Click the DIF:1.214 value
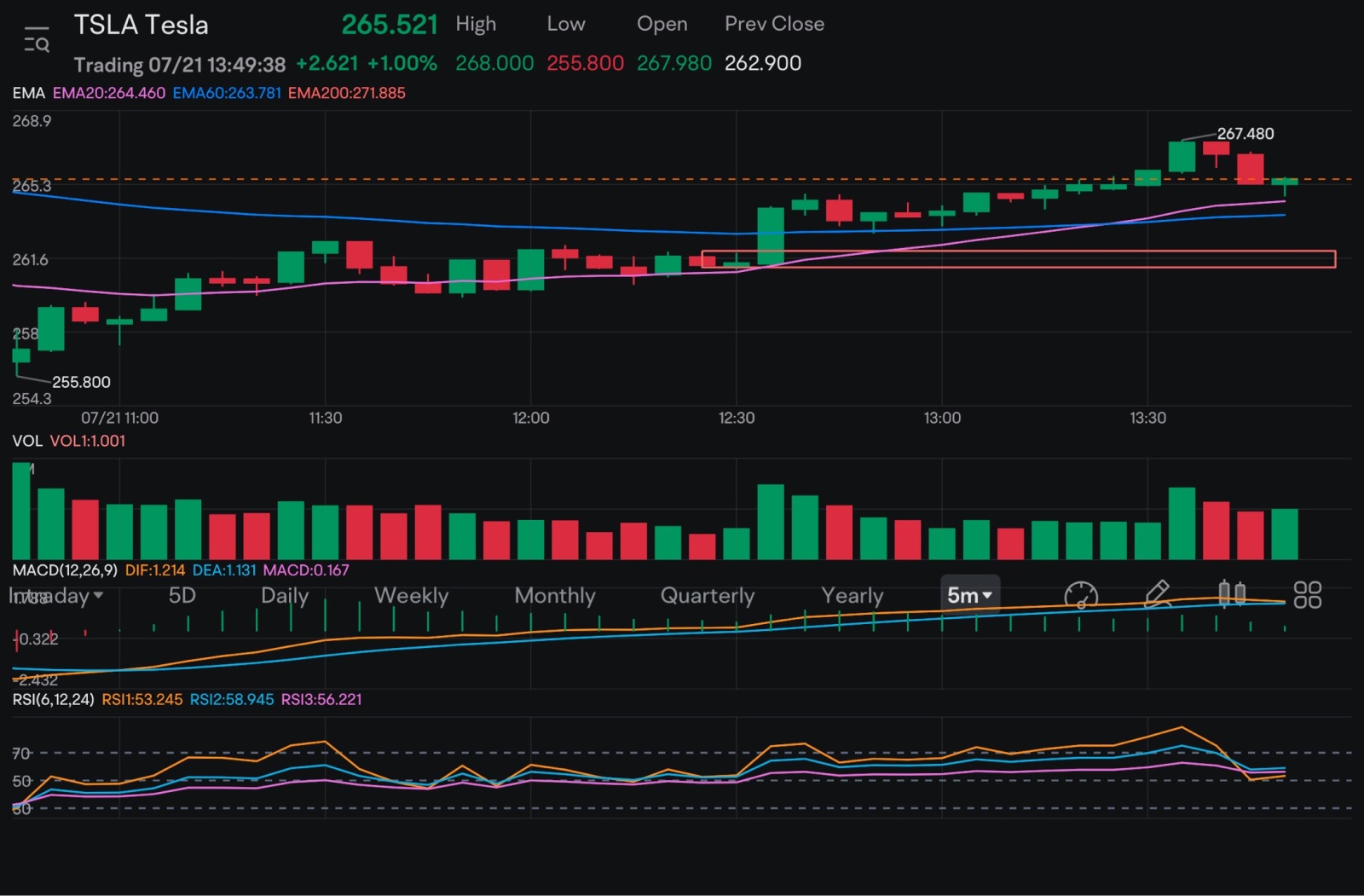Image resolution: width=1364 pixels, height=896 pixels. click(x=155, y=570)
